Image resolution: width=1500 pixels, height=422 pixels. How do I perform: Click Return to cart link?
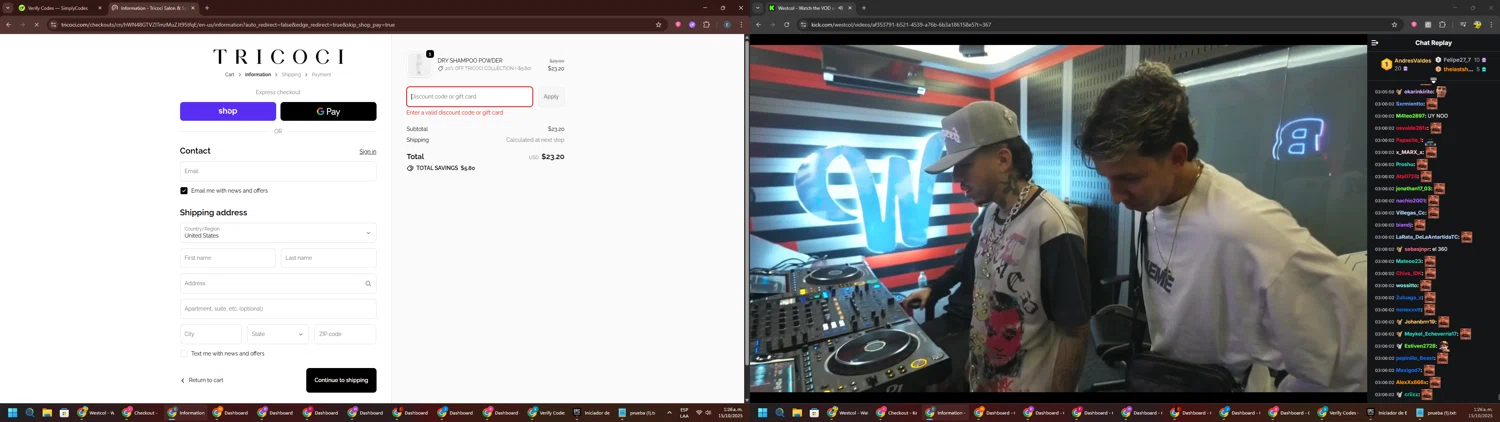[x=202, y=380]
